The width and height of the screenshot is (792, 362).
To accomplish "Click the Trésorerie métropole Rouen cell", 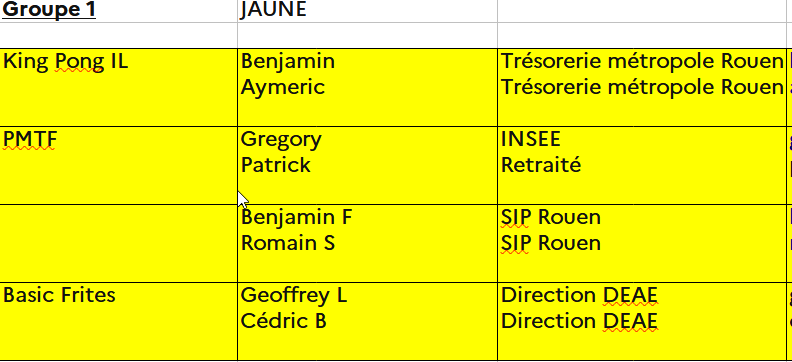I will tap(642, 87).
